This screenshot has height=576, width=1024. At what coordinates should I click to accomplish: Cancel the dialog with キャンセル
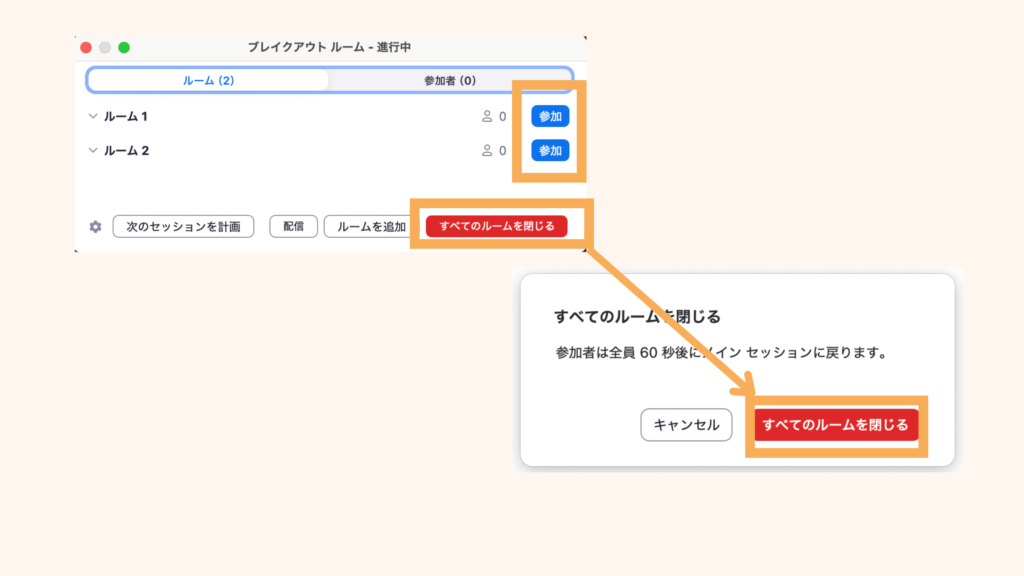tap(686, 425)
